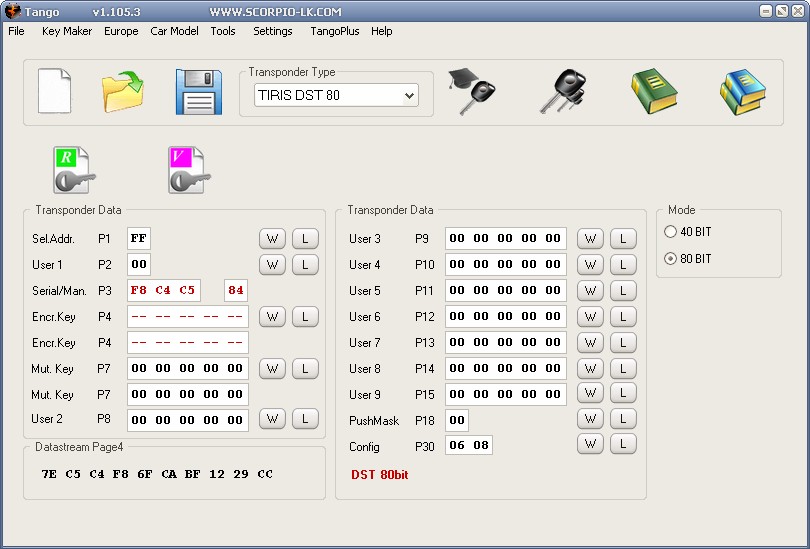This screenshot has width=810, height=549.
Task: Click the black bunch of keys icon
Action: (564, 91)
